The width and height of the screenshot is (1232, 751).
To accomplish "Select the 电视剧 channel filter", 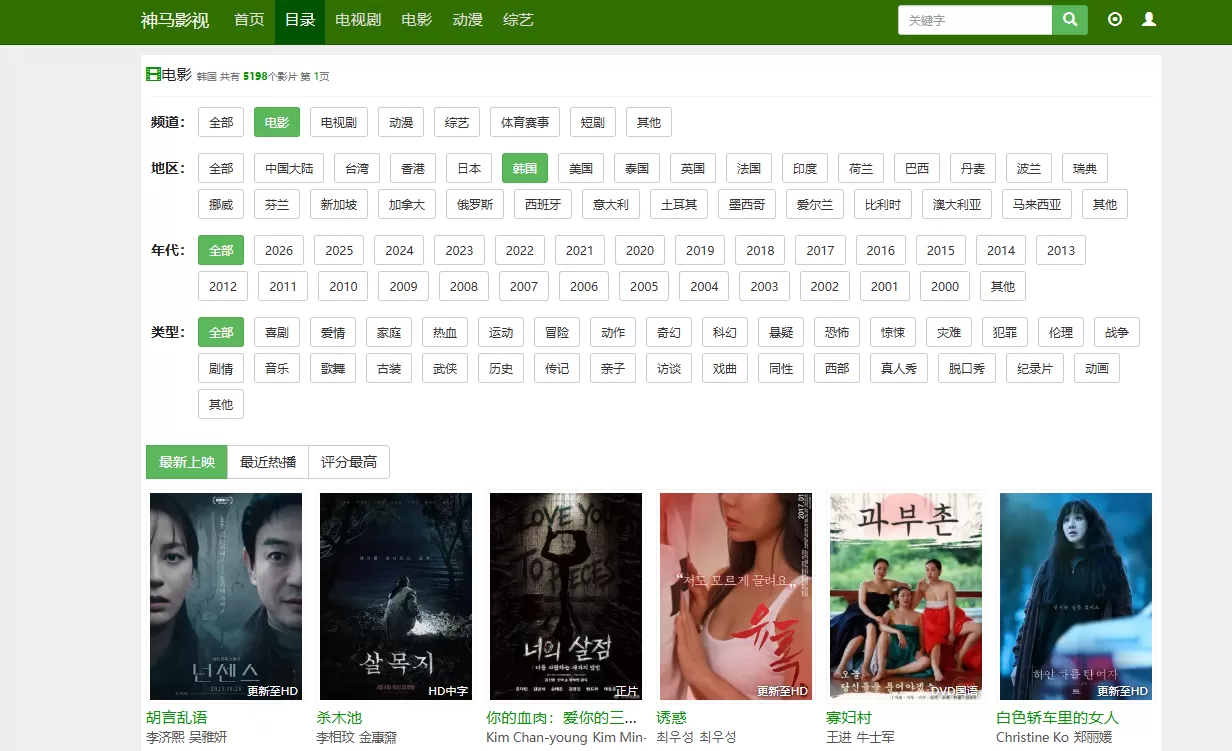I will (338, 122).
